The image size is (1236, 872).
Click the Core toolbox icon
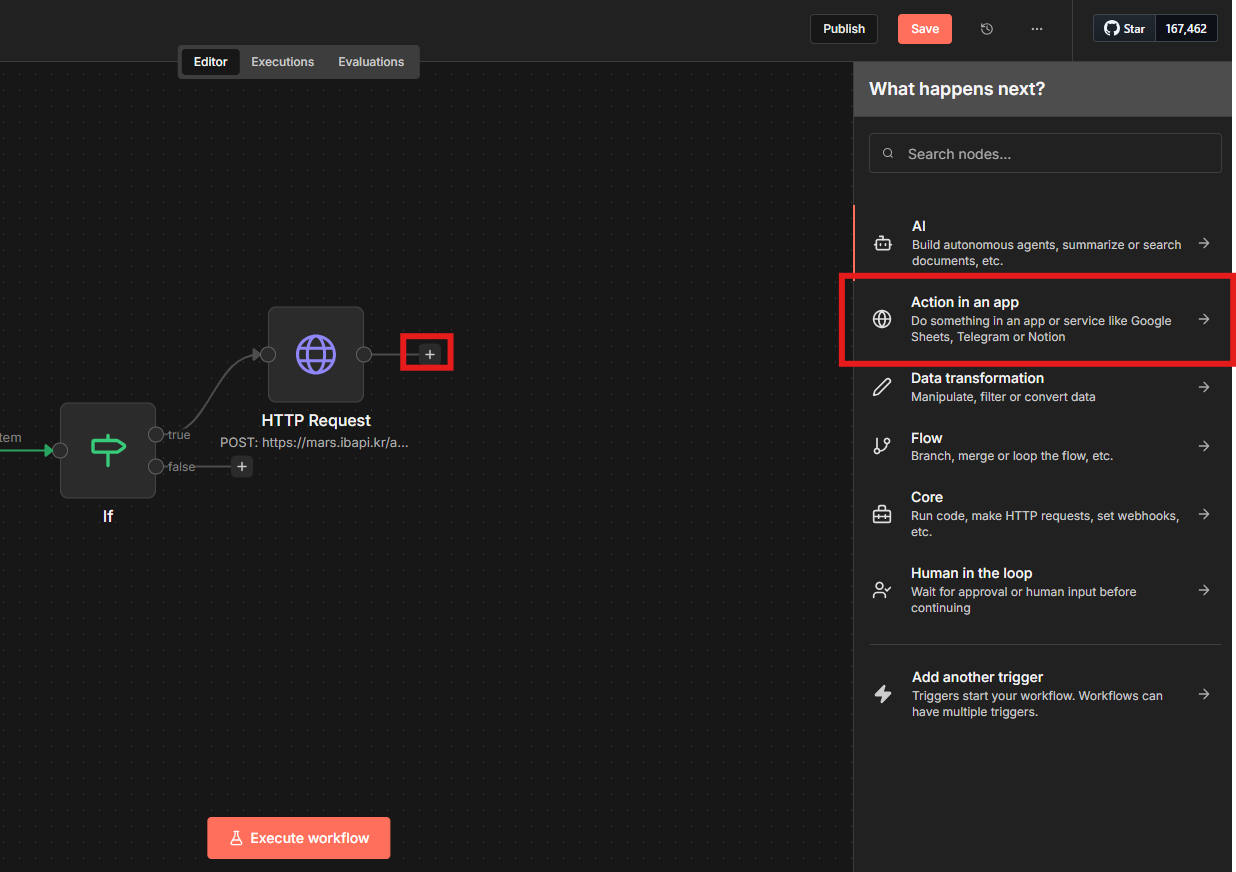pos(882,514)
